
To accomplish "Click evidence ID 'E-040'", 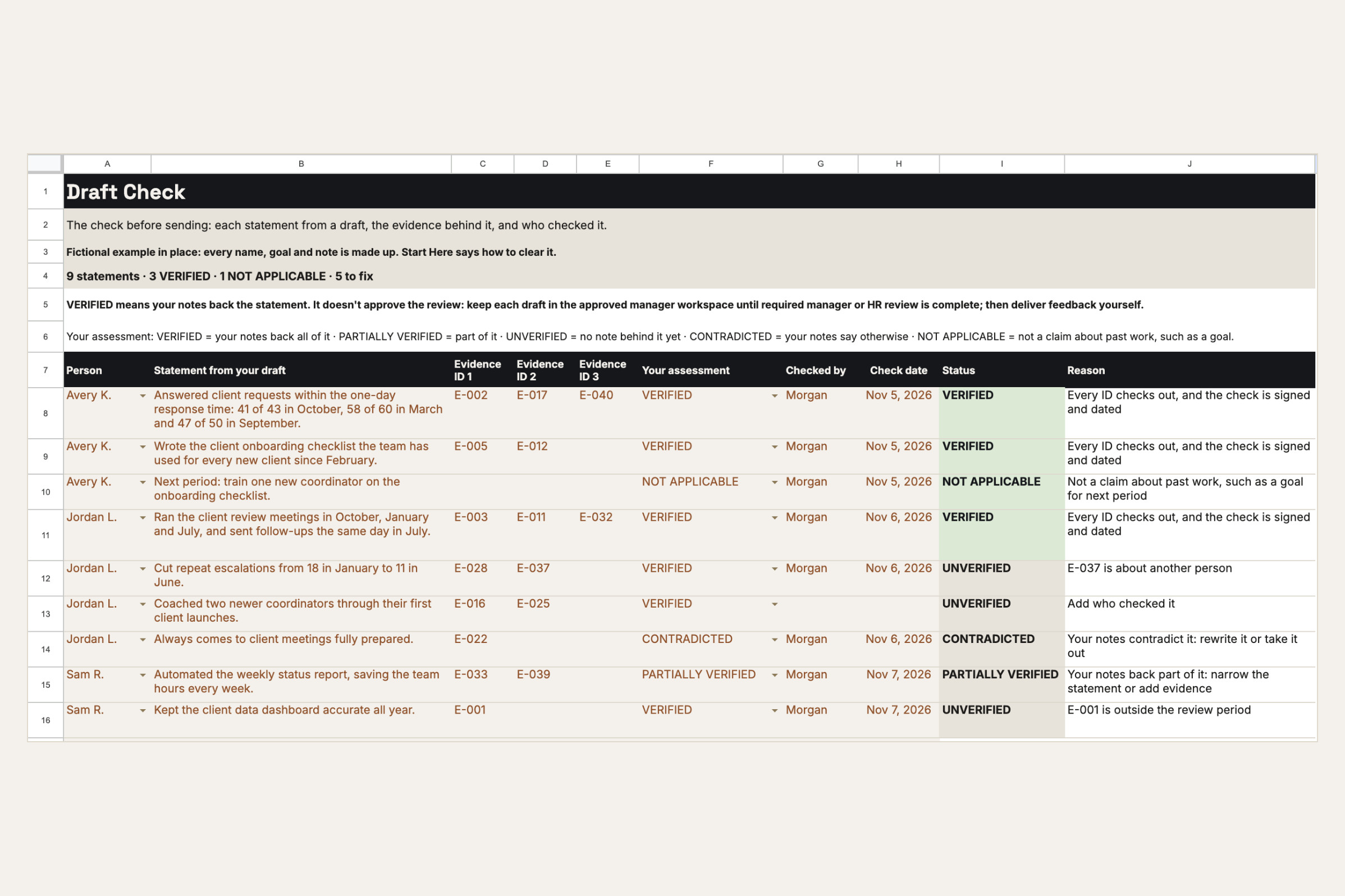I will click(596, 396).
